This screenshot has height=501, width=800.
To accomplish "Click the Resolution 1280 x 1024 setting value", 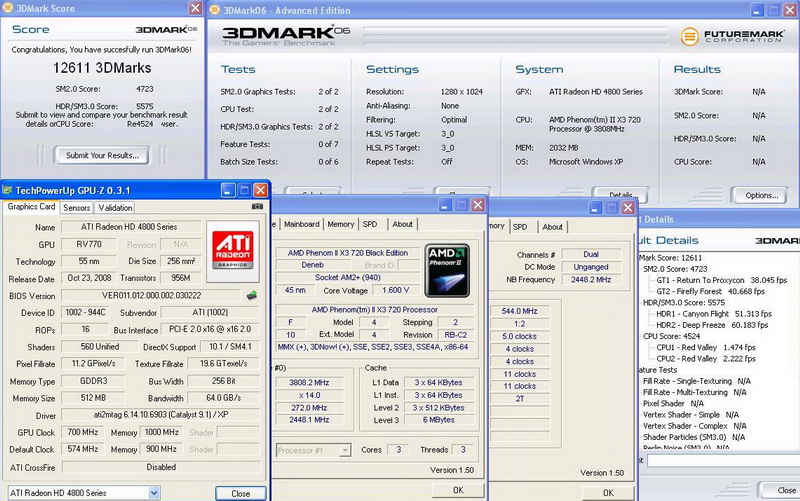I will (461, 92).
